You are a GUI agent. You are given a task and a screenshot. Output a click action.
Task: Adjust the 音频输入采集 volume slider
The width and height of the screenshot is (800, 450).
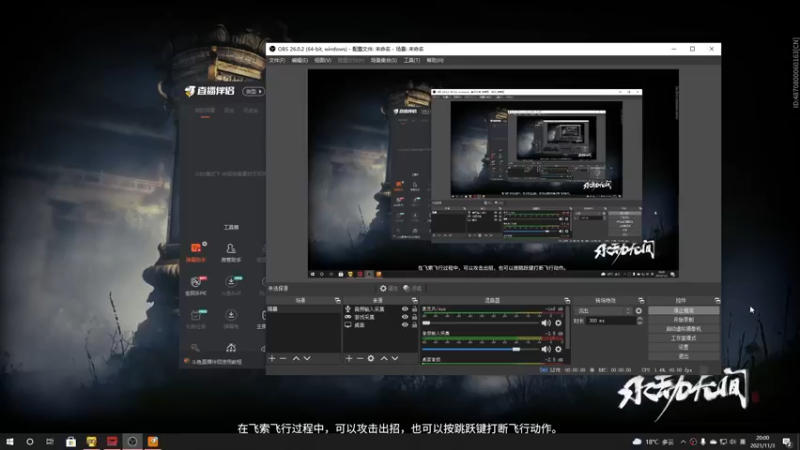point(480,349)
